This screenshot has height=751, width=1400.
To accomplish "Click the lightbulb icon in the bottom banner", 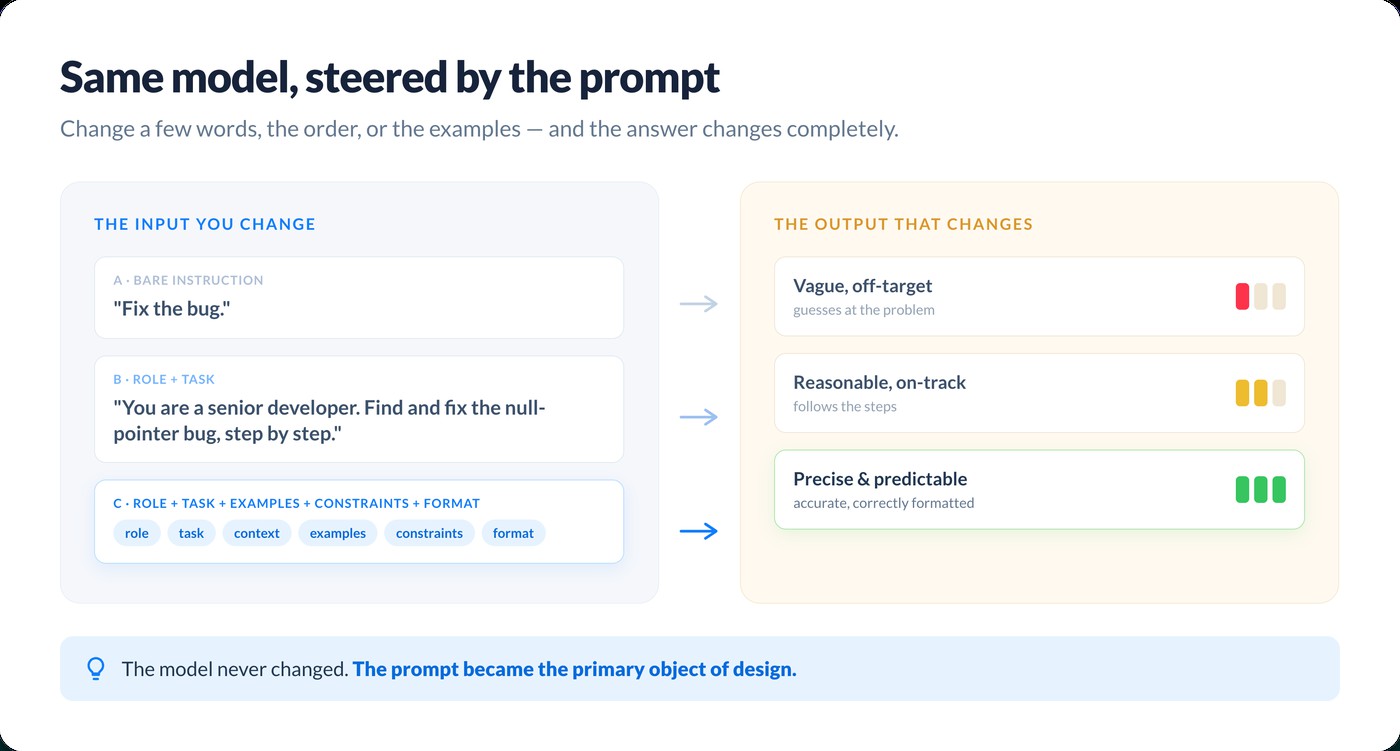I will (x=96, y=668).
